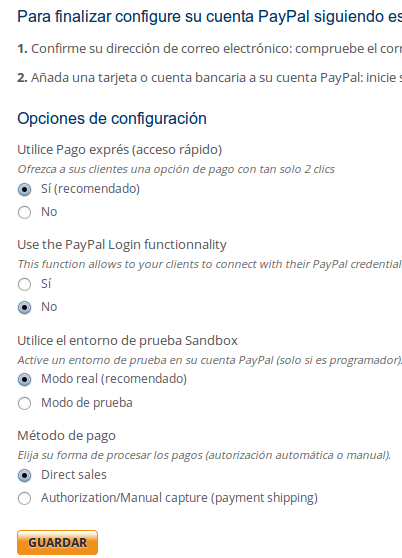The height and width of the screenshot is (558, 402).
Task: Click the 'Opciones de configuración' heading
Action: [x=112, y=119]
